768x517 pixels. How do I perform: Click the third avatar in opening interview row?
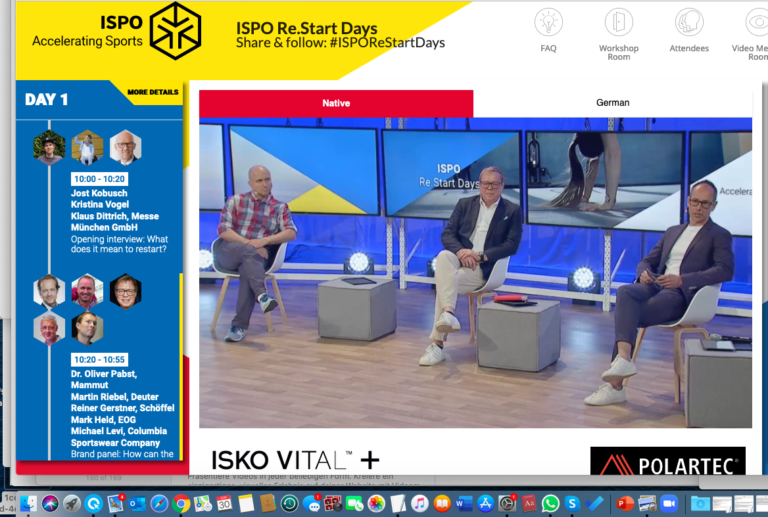(x=125, y=148)
